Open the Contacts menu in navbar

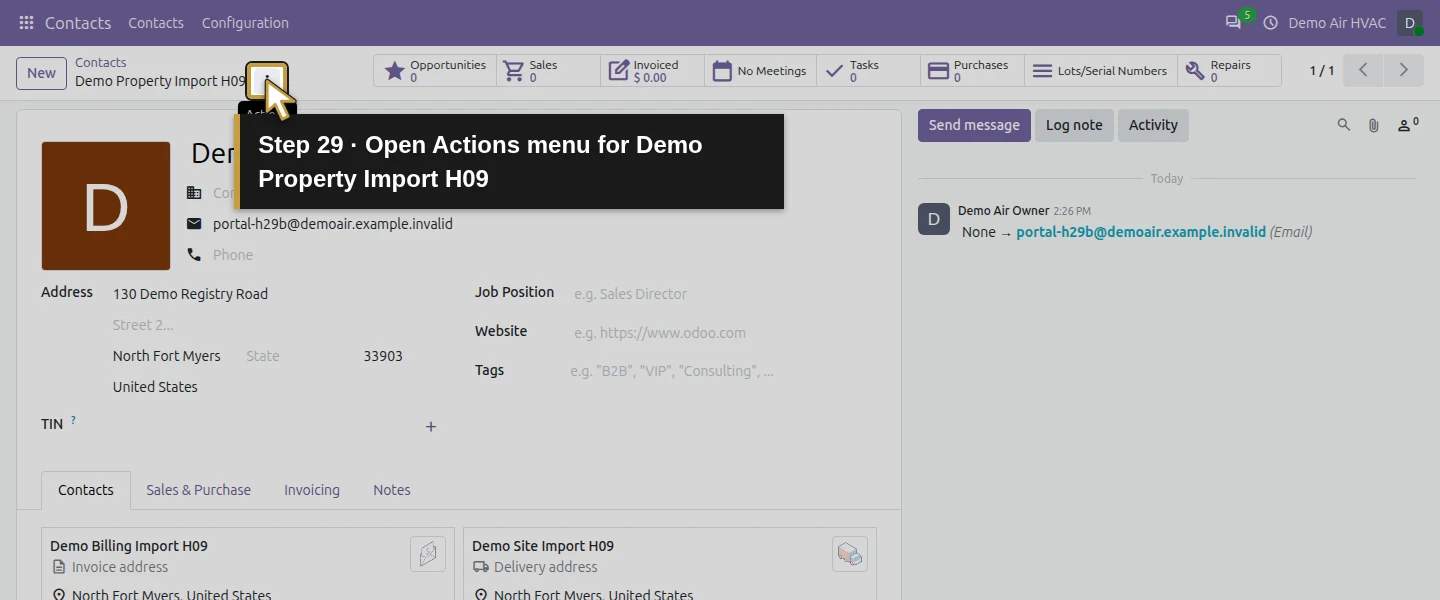tap(156, 22)
